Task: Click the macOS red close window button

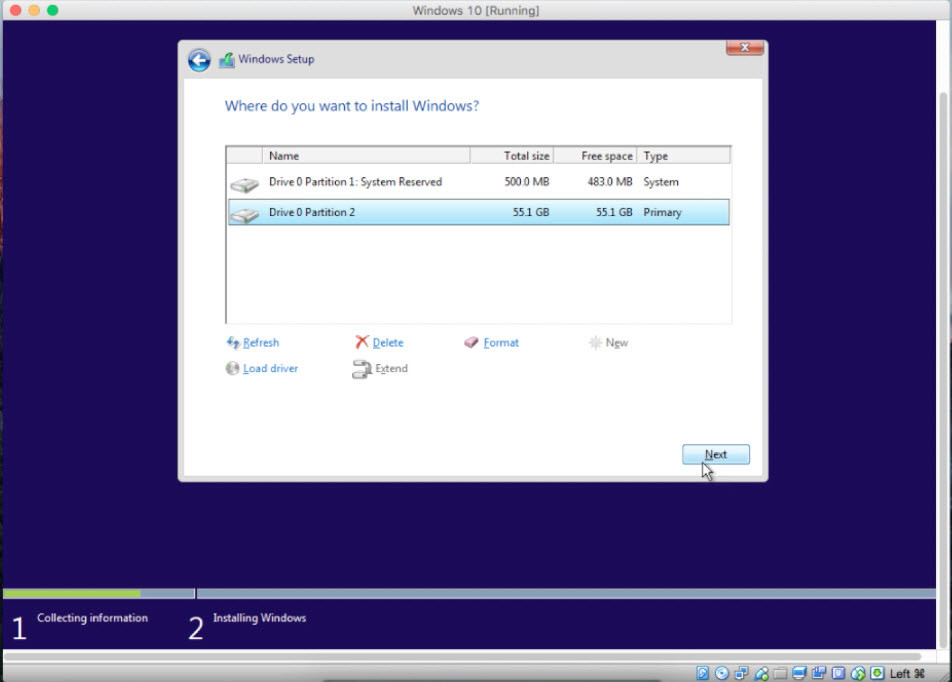Action: point(16,10)
